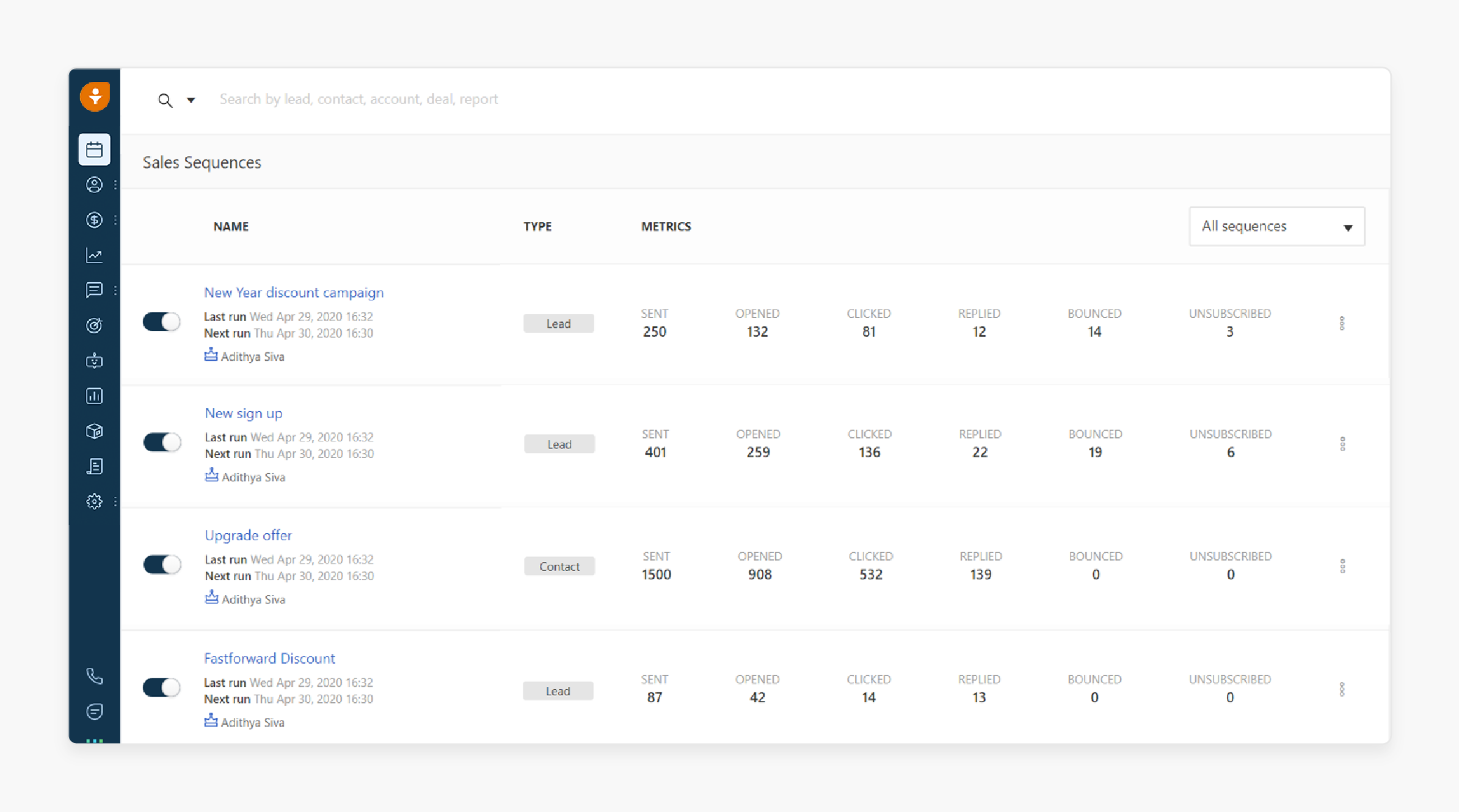
Task: Select the New sign up sequence Lead type
Action: coord(556,443)
